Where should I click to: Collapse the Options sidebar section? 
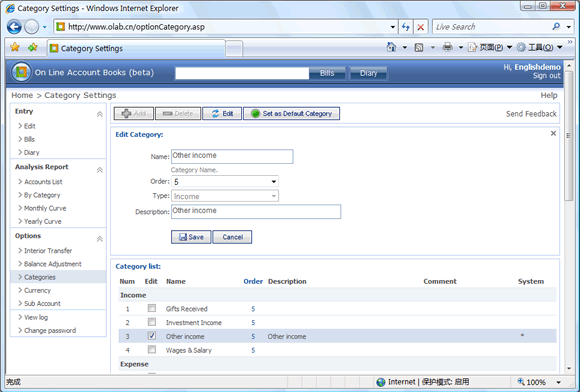click(x=100, y=239)
